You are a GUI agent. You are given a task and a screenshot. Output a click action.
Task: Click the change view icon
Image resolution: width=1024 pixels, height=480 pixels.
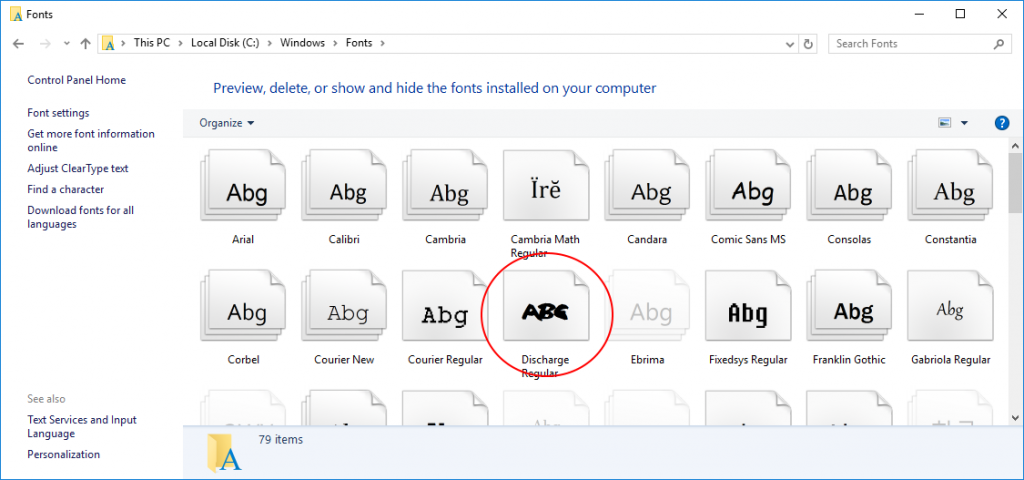pyautogui.click(x=944, y=123)
